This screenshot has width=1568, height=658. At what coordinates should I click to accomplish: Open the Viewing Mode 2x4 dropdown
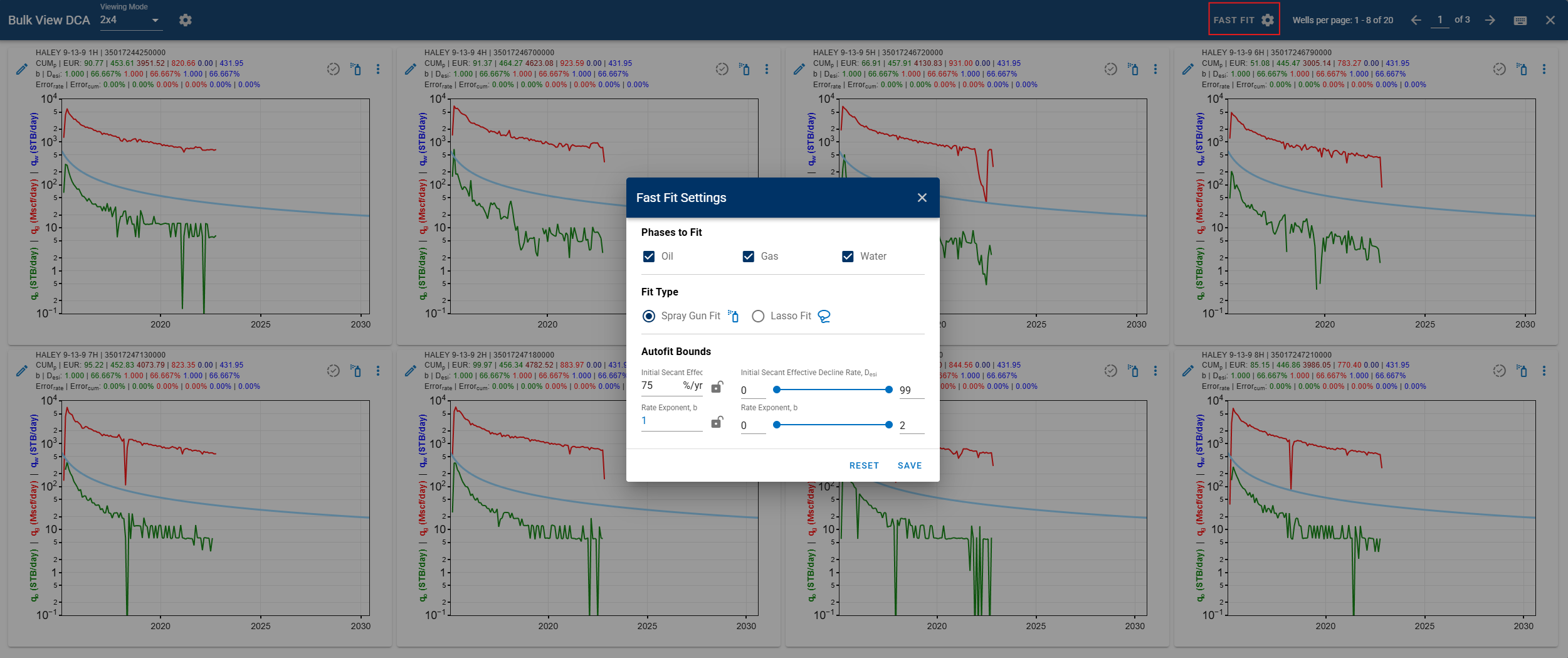pyautogui.click(x=130, y=20)
